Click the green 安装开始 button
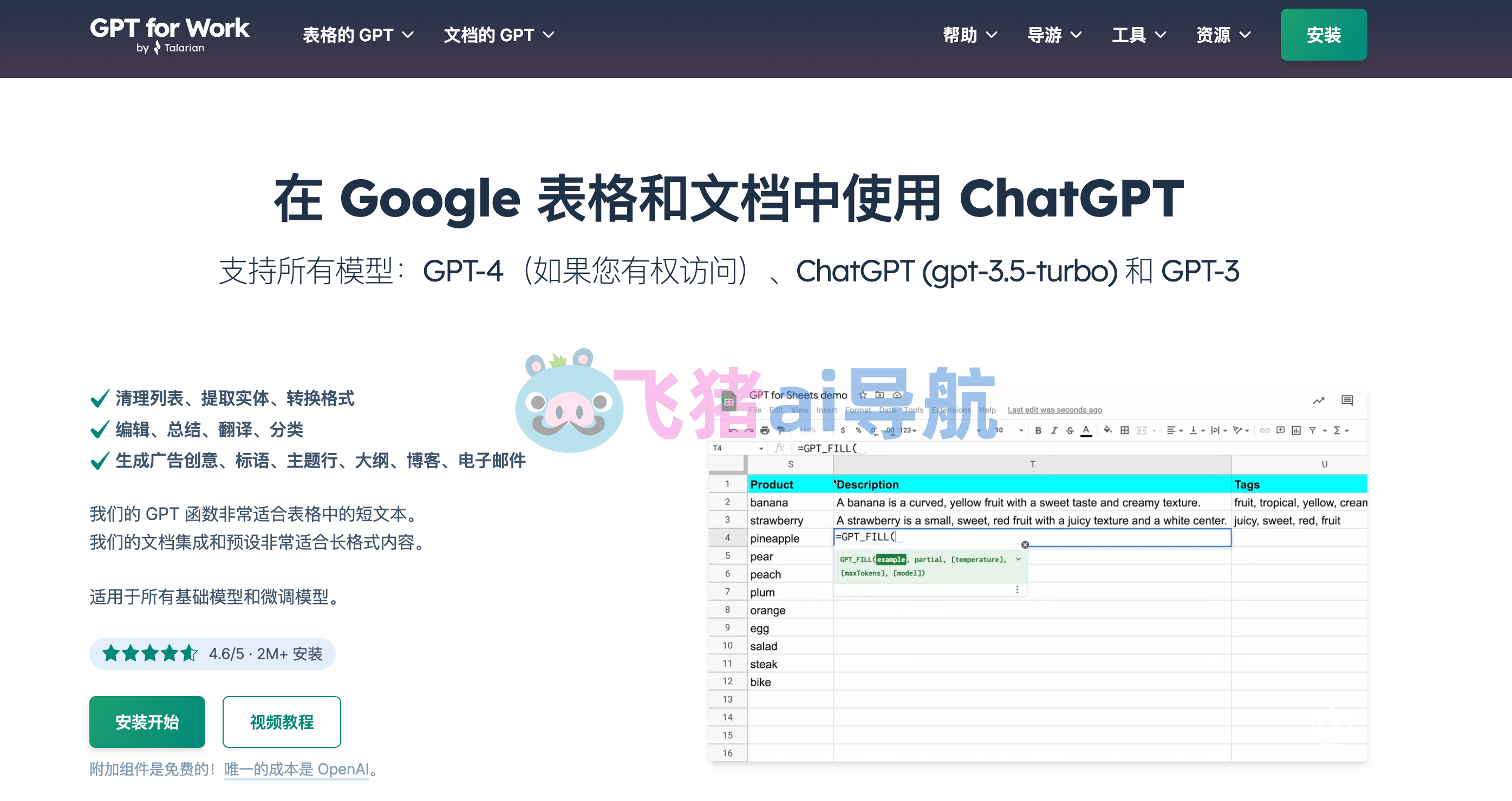The height and width of the screenshot is (801, 1512). tap(147, 722)
